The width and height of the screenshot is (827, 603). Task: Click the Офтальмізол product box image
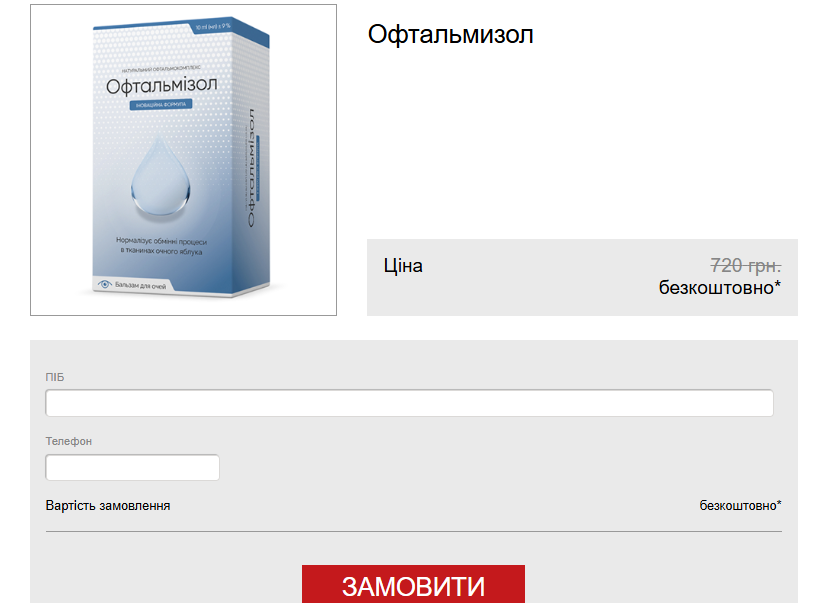tap(183, 160)
